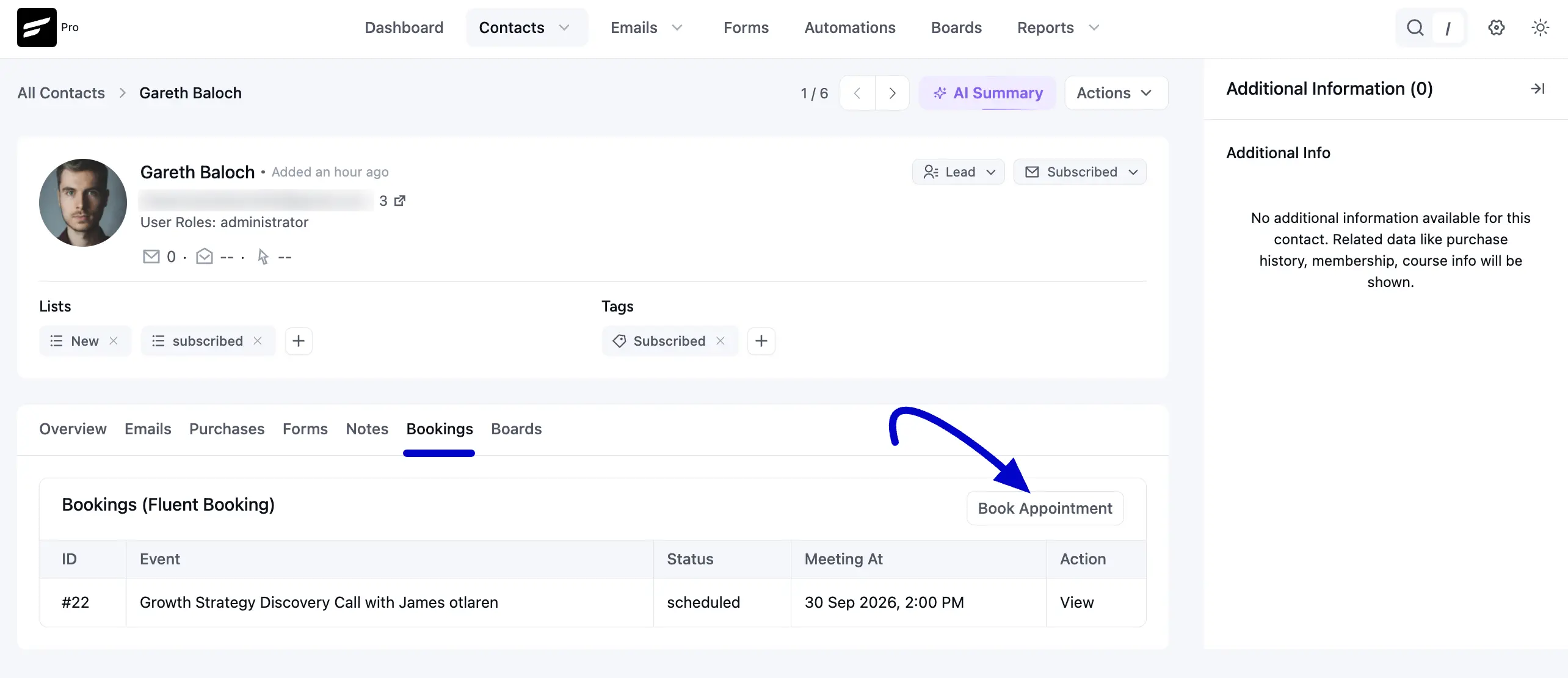Add a new tag with plus
Viewport: 1568px width, 678px height.
point(761,341)
